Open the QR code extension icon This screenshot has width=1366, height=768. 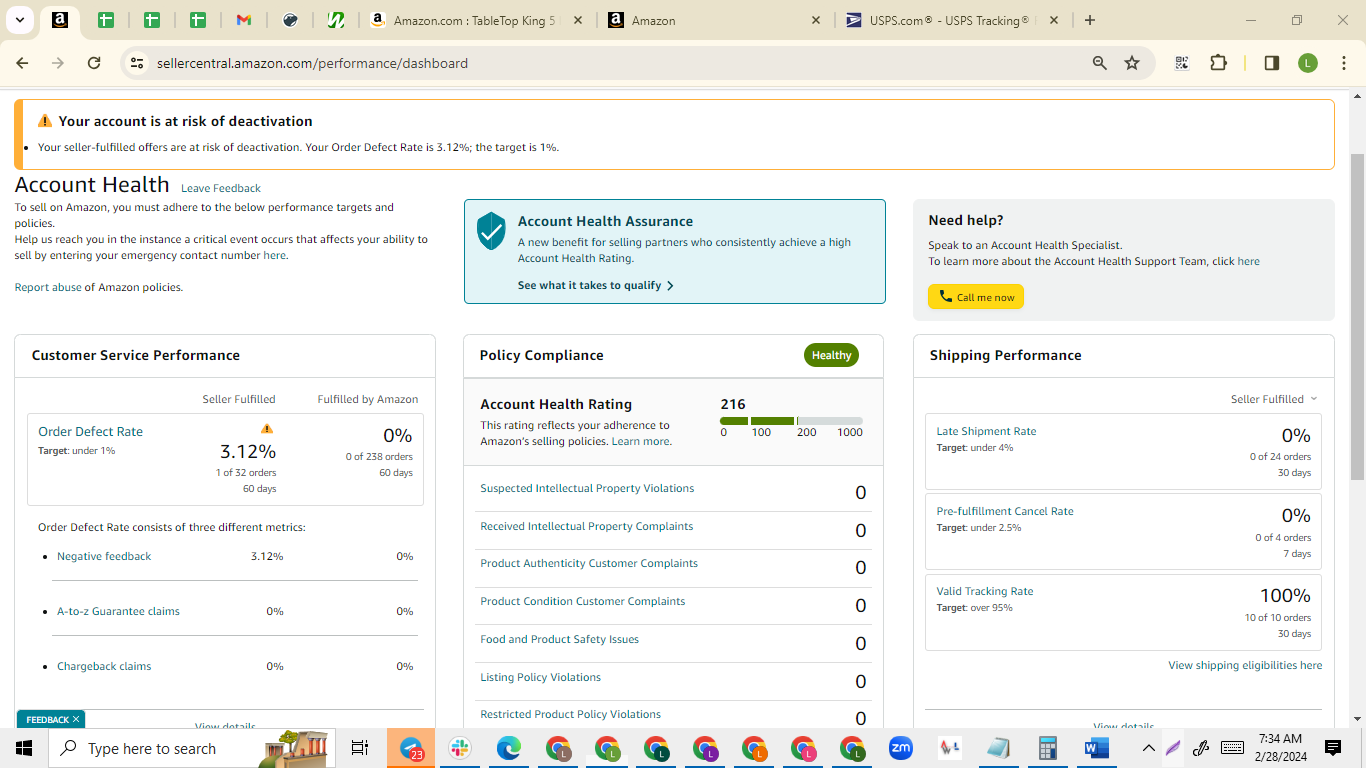pyautogui.click(x=1182, y=63)
